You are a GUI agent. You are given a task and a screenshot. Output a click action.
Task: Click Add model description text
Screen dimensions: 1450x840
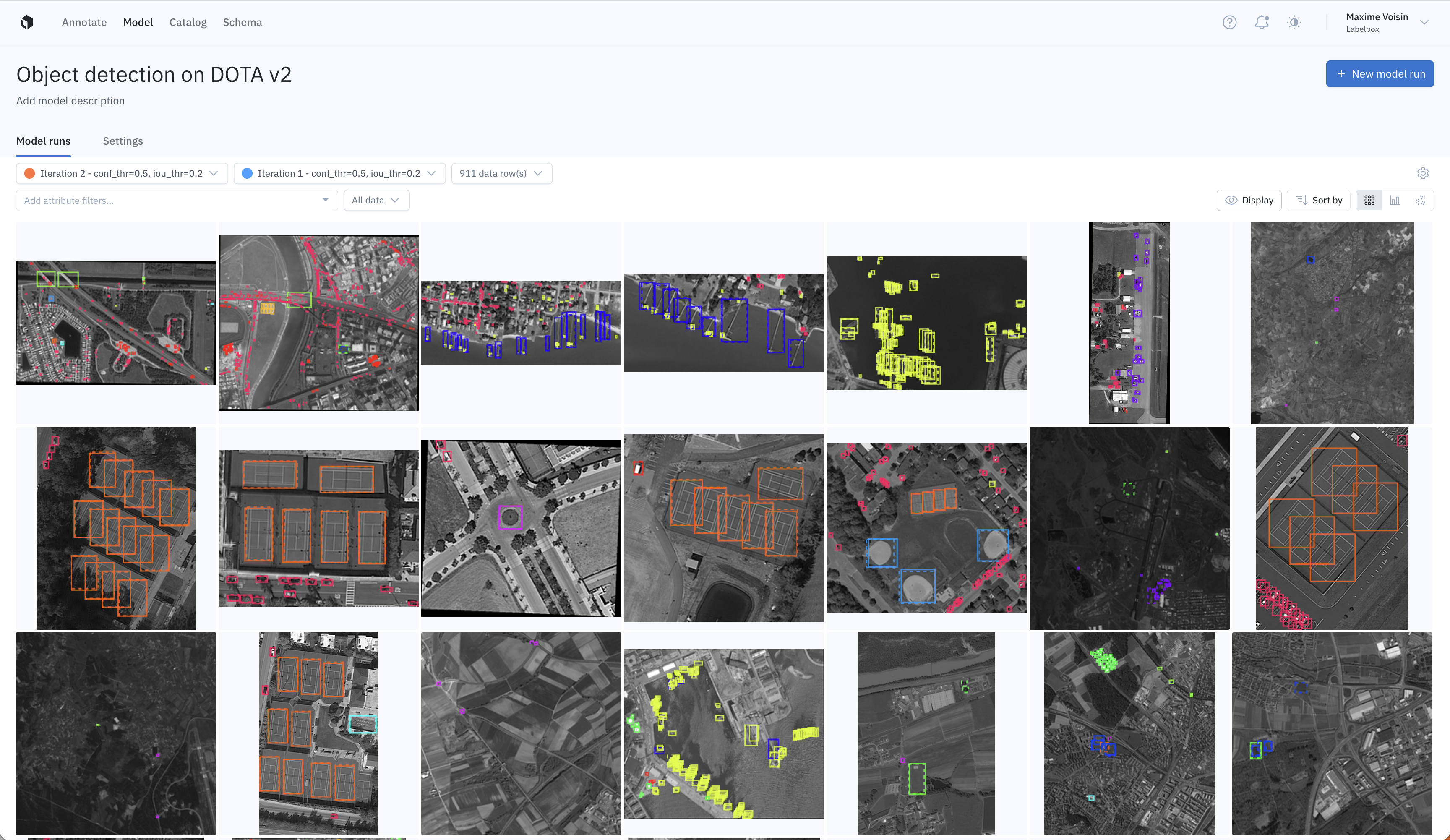(70, 101)
